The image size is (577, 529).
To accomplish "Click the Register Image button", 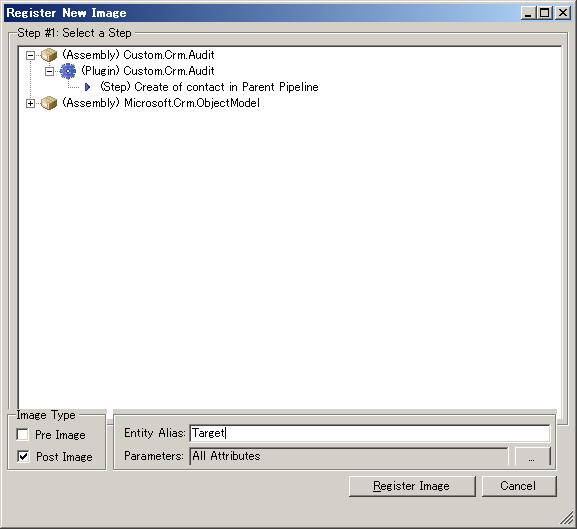I will (412, 486).
